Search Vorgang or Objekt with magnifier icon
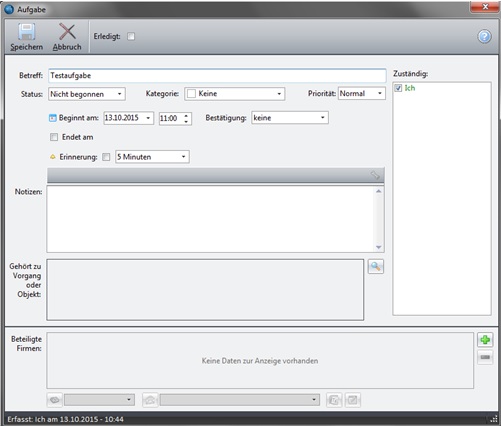This screenshot has width=501, height=426. (376, 267)
